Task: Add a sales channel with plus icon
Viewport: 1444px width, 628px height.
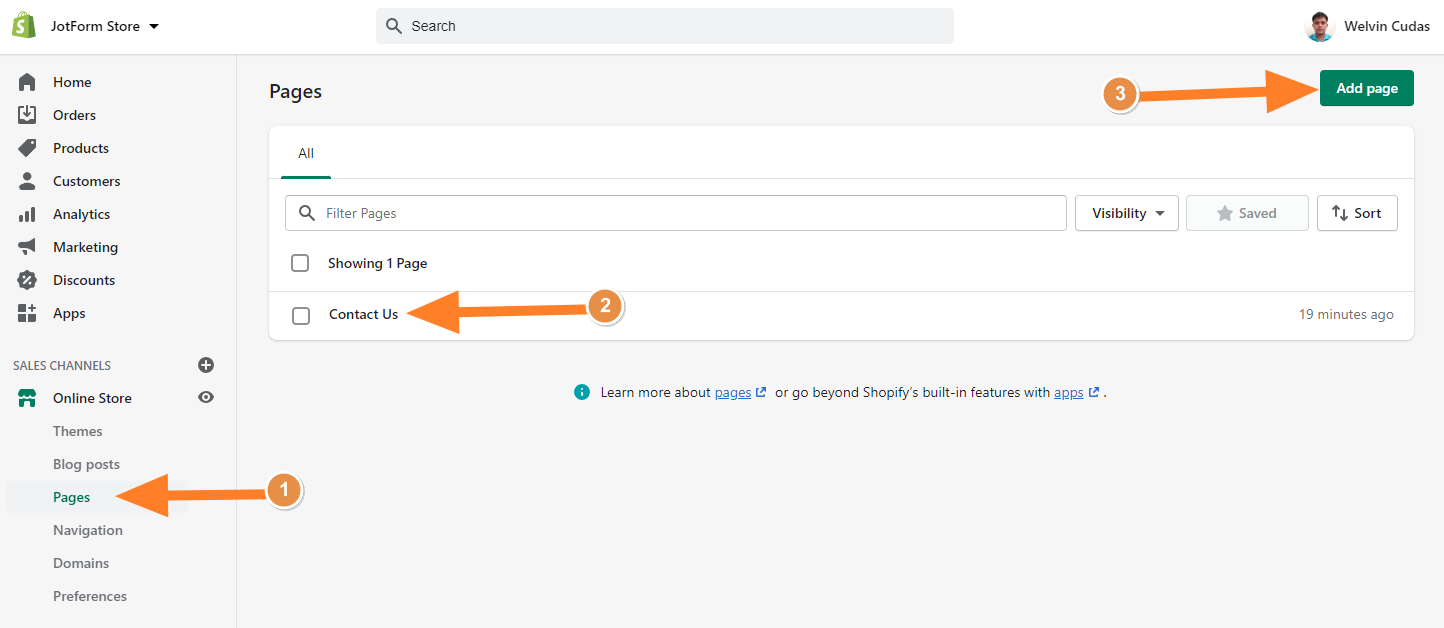Action: point(206,365)
